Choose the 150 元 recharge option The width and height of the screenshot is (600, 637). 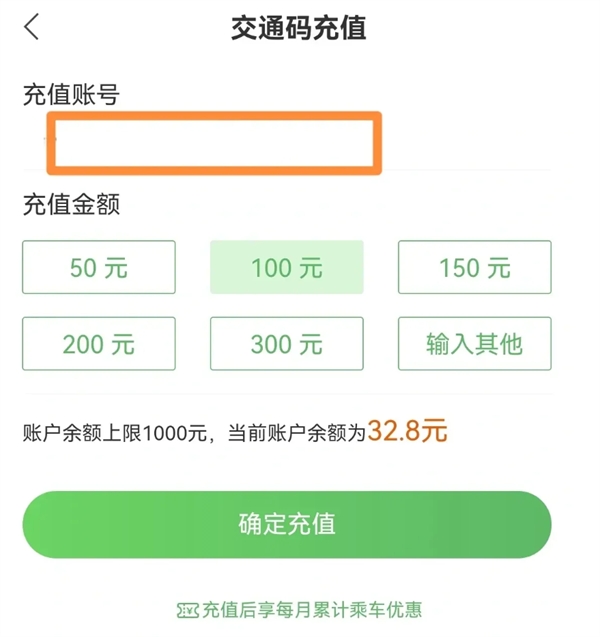tap(474, 267)
